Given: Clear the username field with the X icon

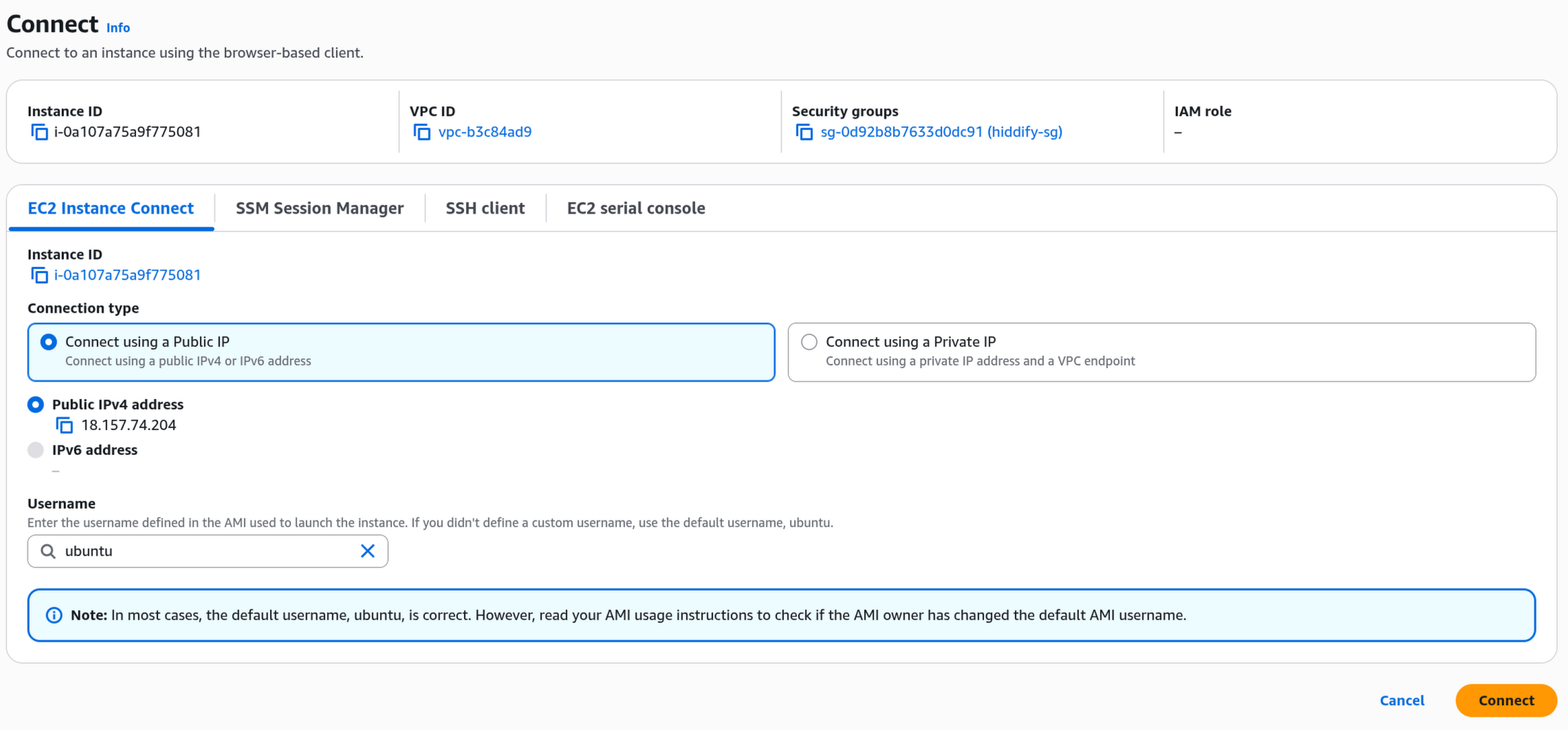Looking at the screenshot, I should [x=367, y=550].
